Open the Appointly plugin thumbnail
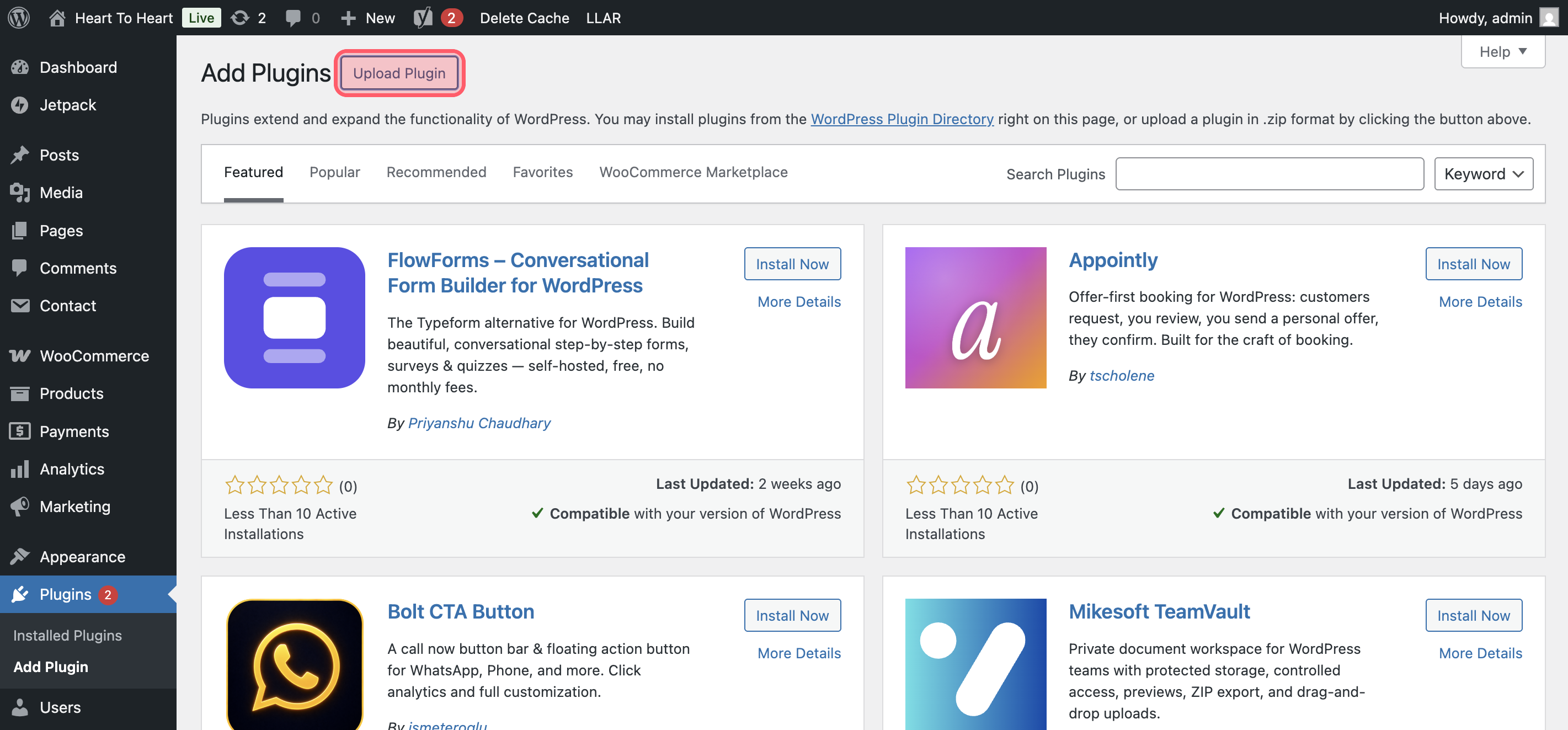This screenshot has width=1568, height=730. point(975,318)
